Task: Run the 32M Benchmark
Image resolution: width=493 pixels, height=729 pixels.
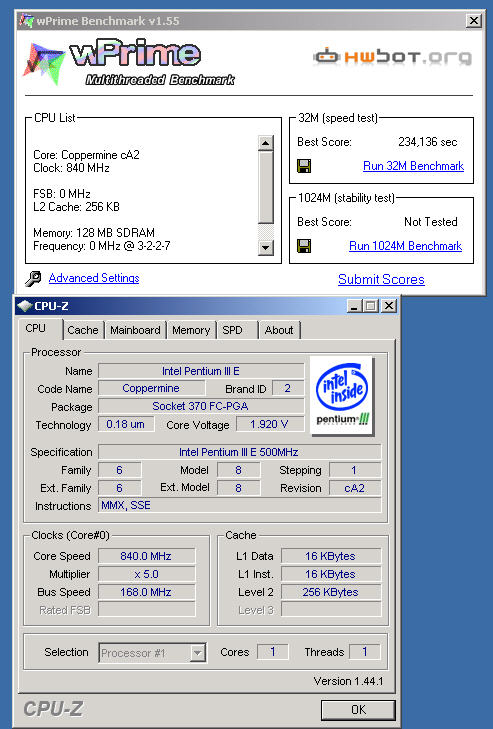Action: point(413,166)
